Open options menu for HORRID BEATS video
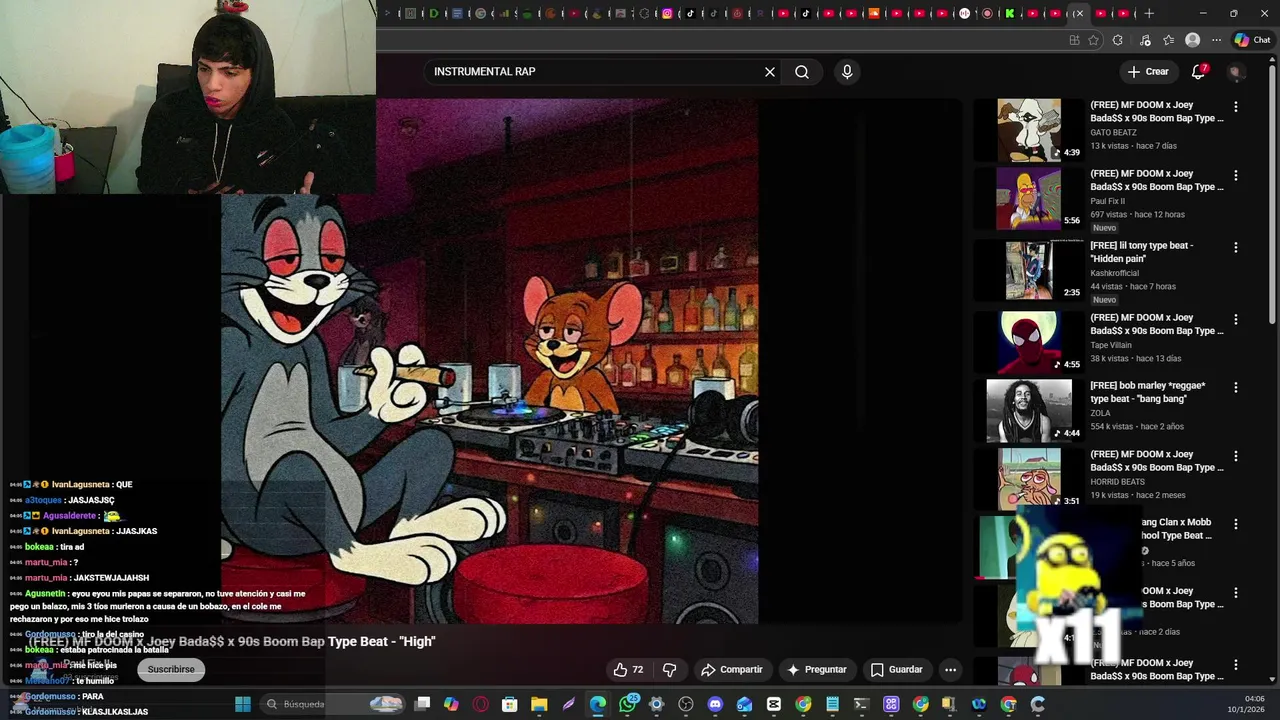Image resolution: width=1280 pixels, height=720 pixels. 1235,456
